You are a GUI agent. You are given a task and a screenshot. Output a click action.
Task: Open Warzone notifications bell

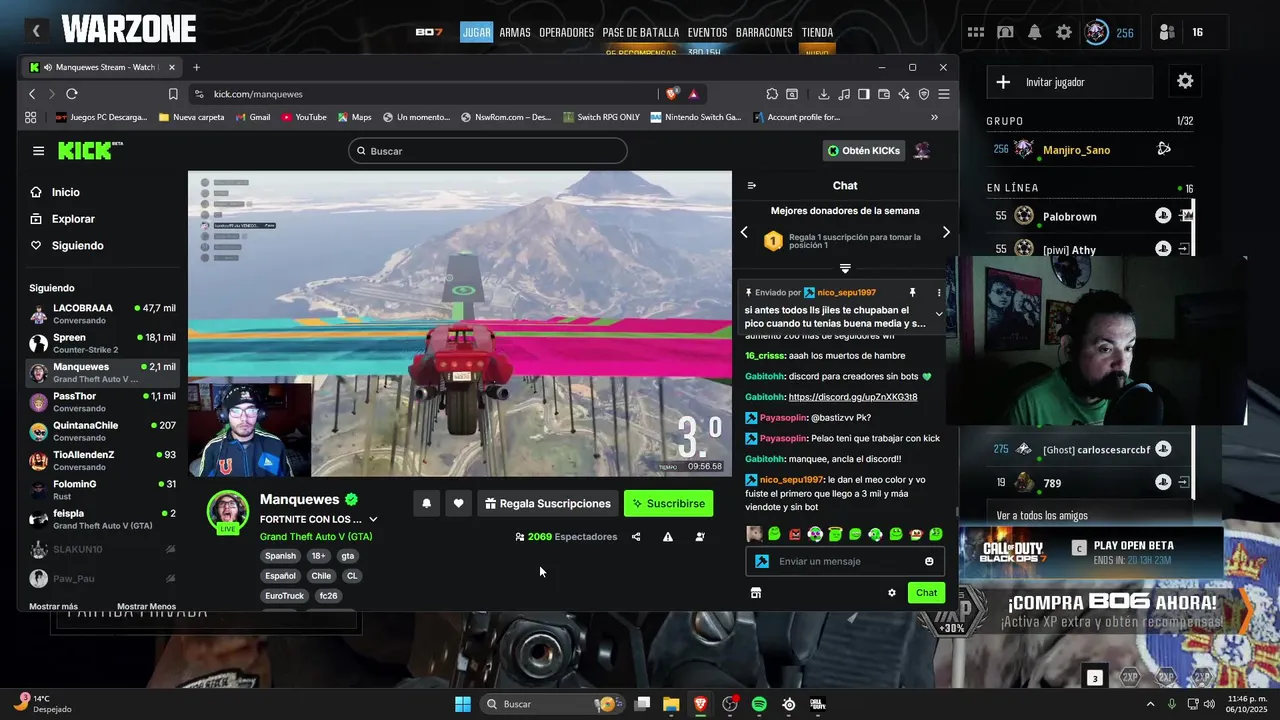[x=1035, y=32]
